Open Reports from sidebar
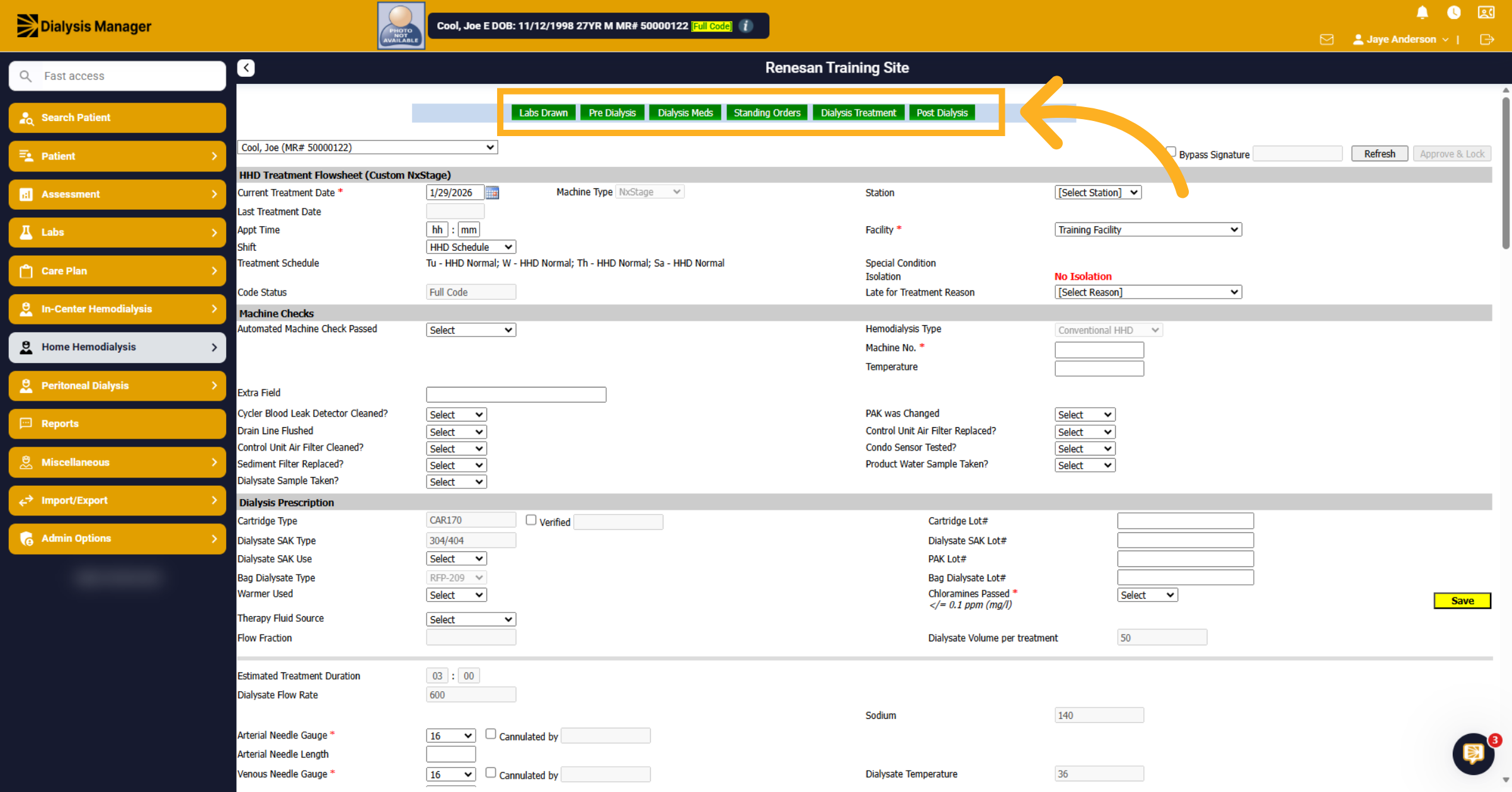 pyautogui.click(x=117, y=423)
